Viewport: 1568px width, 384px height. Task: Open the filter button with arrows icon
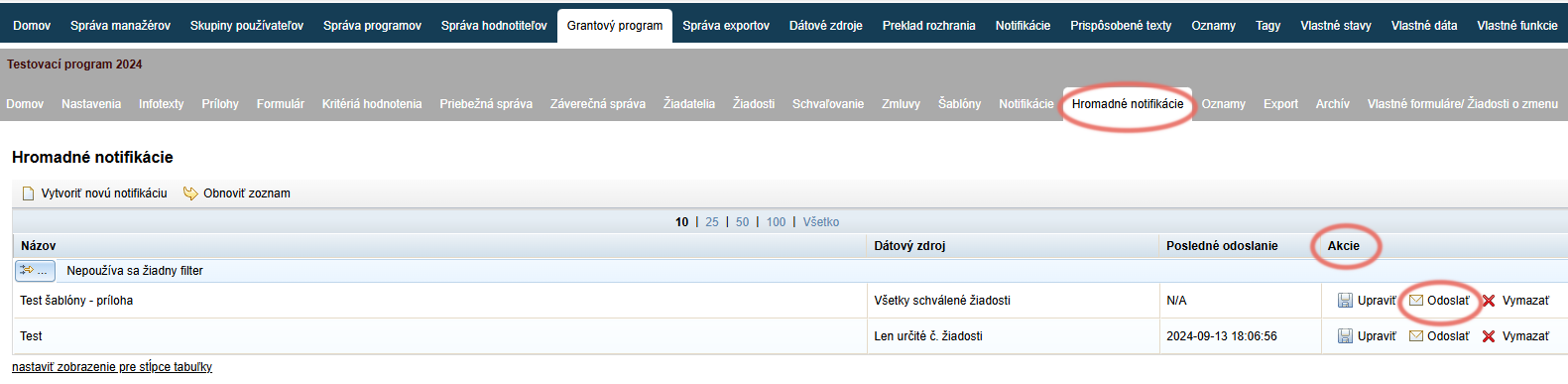pos(35,270)
